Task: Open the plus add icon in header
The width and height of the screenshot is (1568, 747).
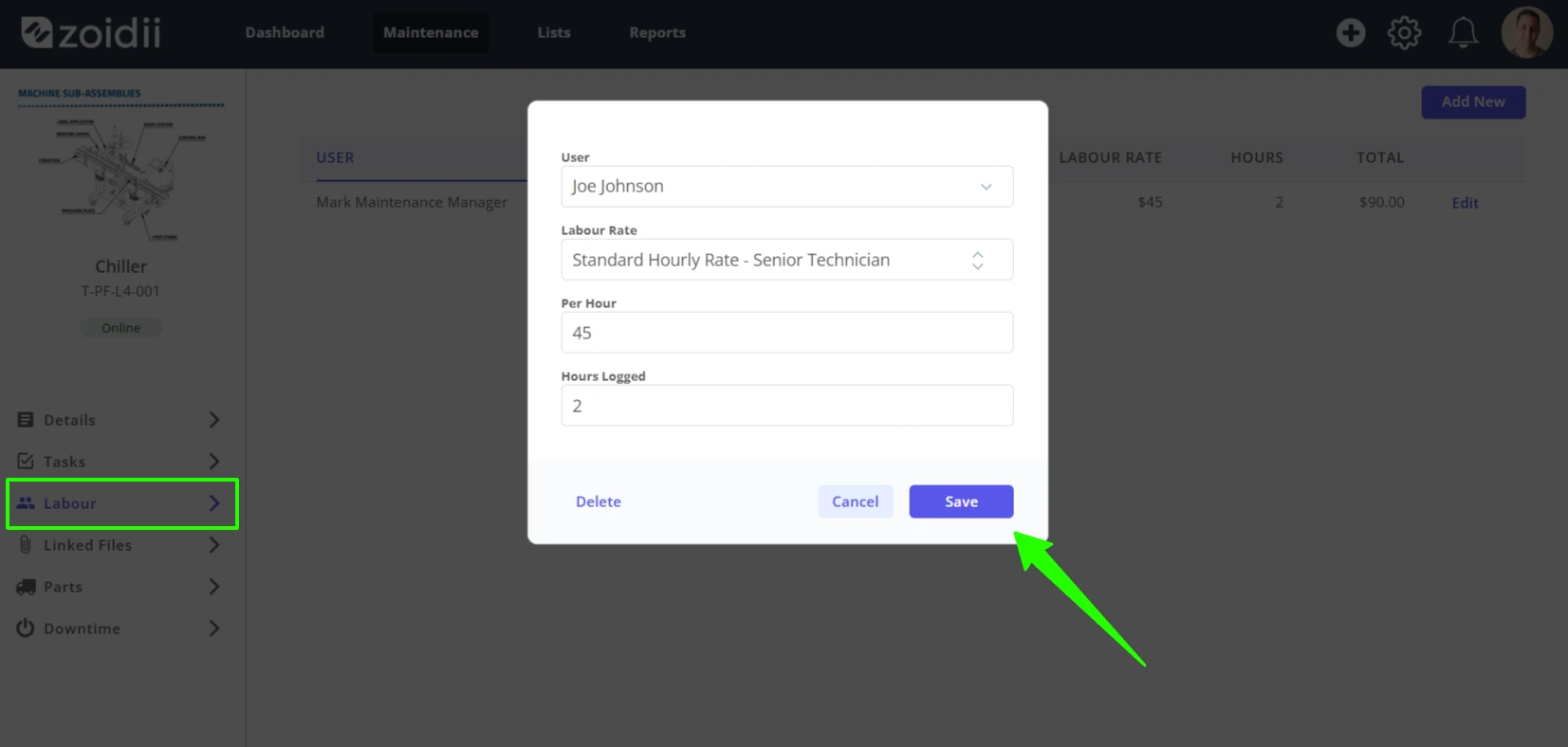Action: point(1351,33)
